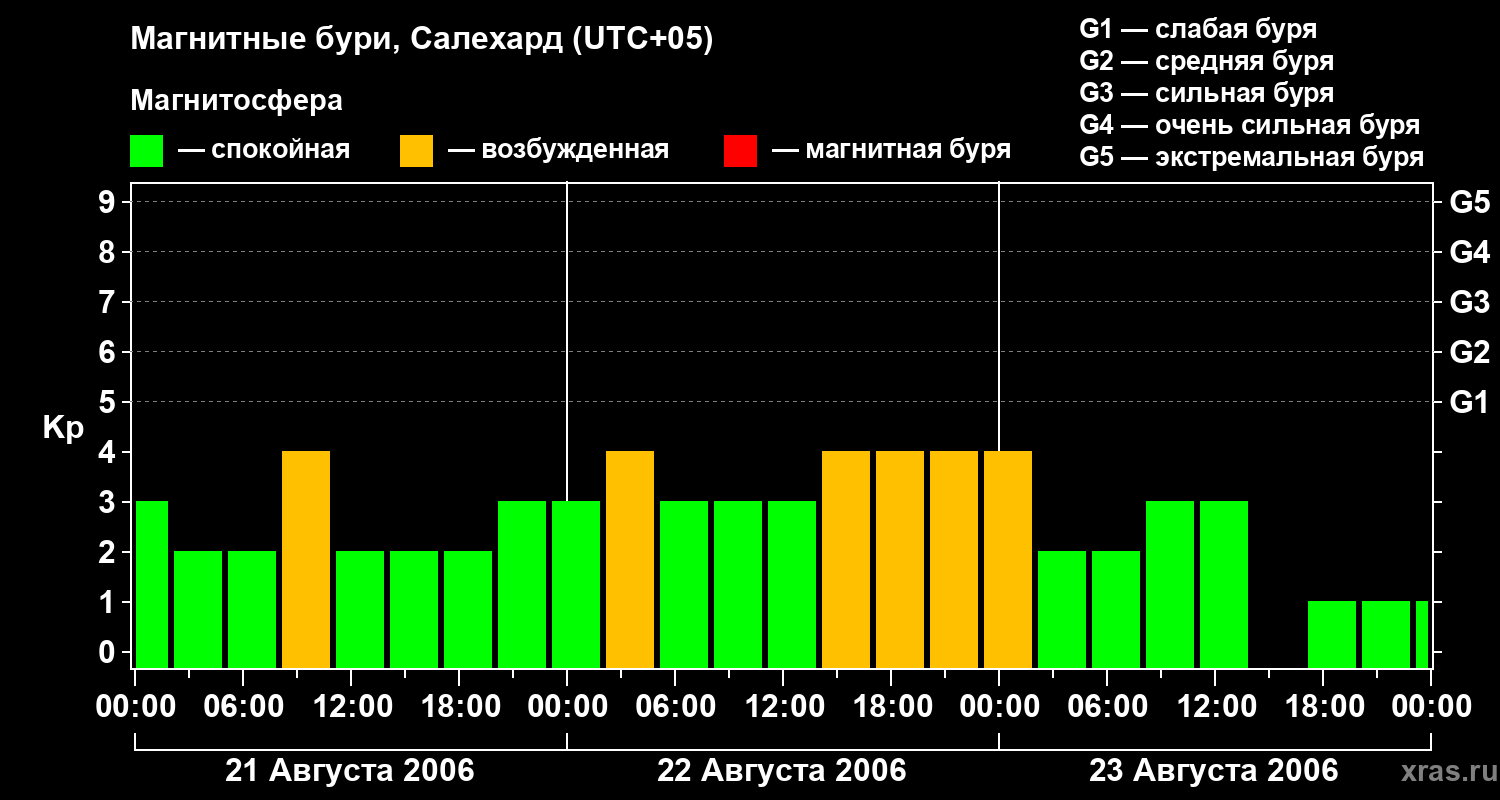Click the green 'спокойная' legend swatch
The height and width of the screenshot is (800, 1500).
pyautogui.click(x=146, y=151)
